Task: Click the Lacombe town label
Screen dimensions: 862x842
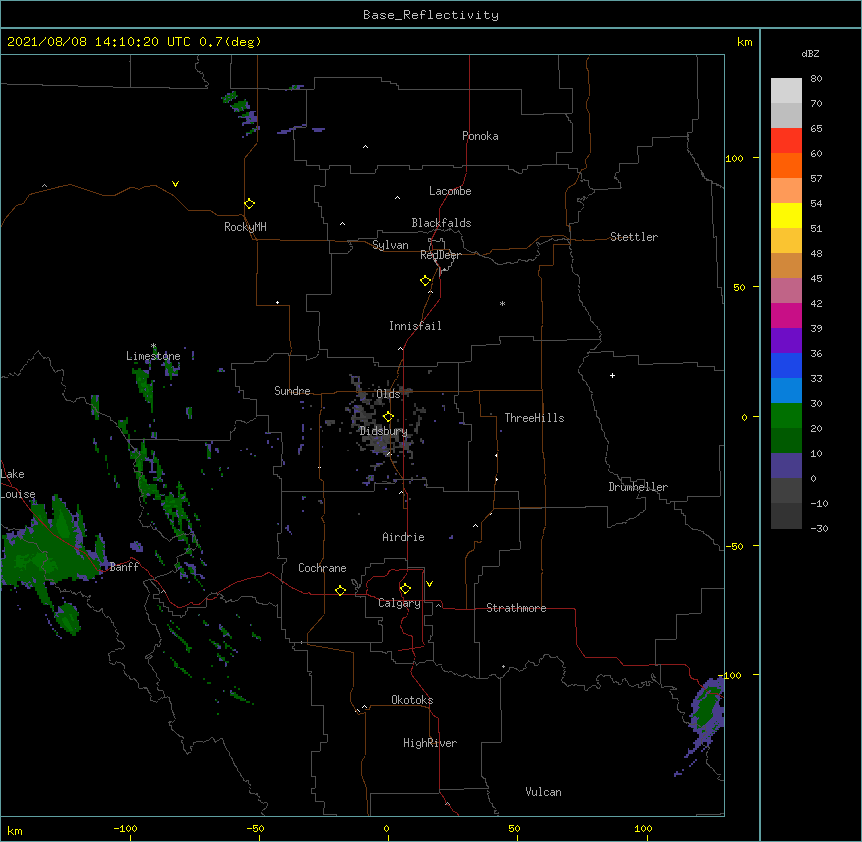Action: tap(450, 191)
